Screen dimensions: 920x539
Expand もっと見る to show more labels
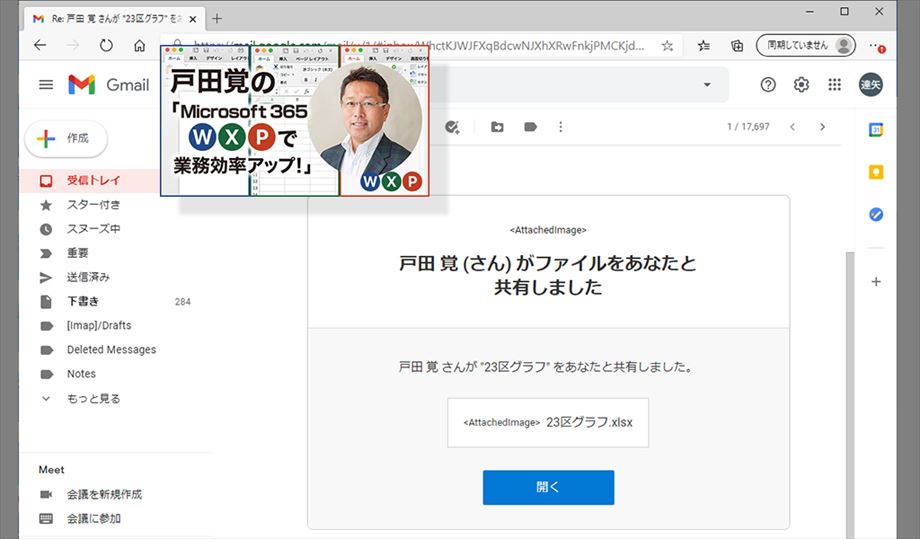click(x=93, y=399)
